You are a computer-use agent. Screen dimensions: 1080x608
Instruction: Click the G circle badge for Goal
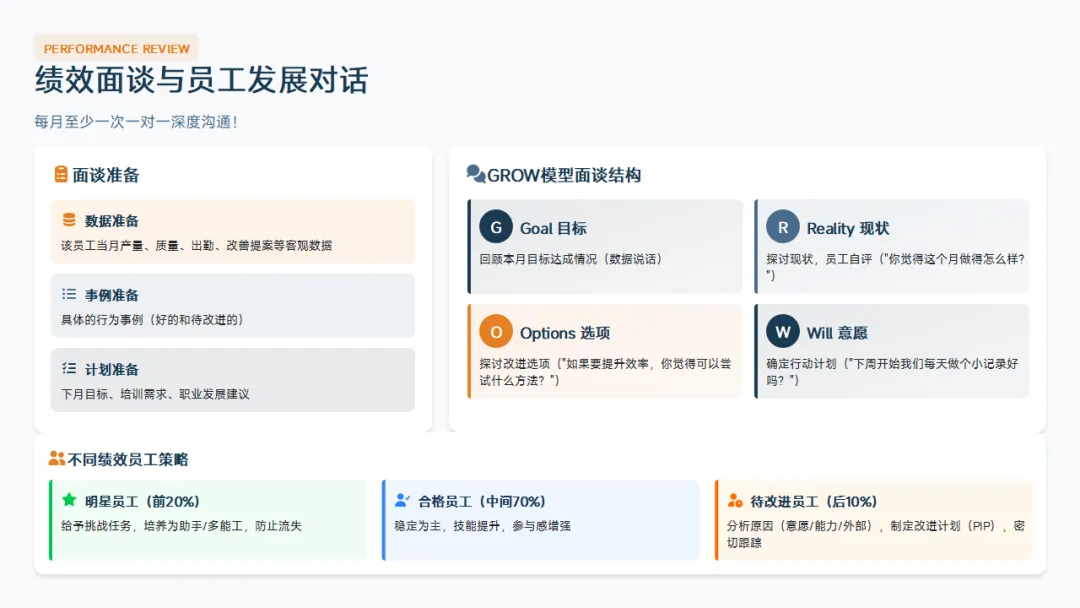[x=496, y=227]
